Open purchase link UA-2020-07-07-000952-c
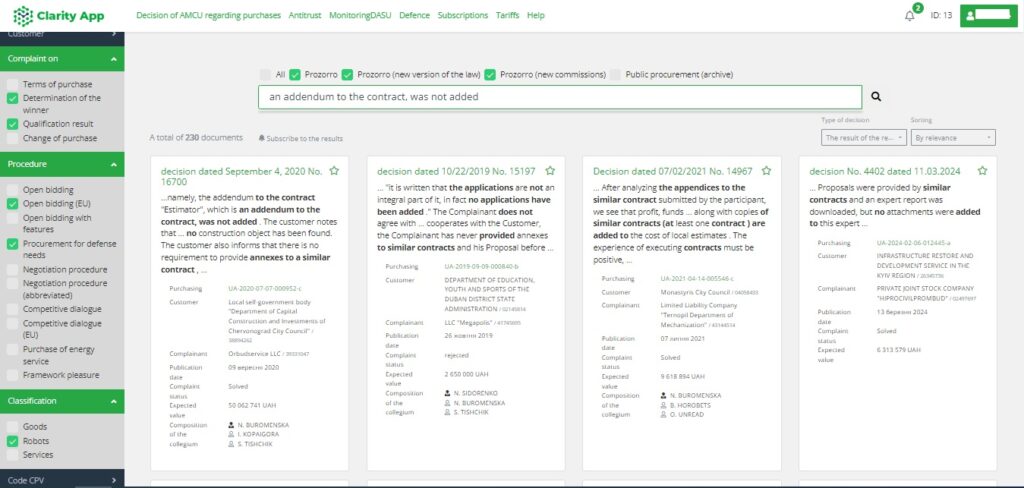The height and width of the screenshot is (488, 1024). tap(264, 288)
